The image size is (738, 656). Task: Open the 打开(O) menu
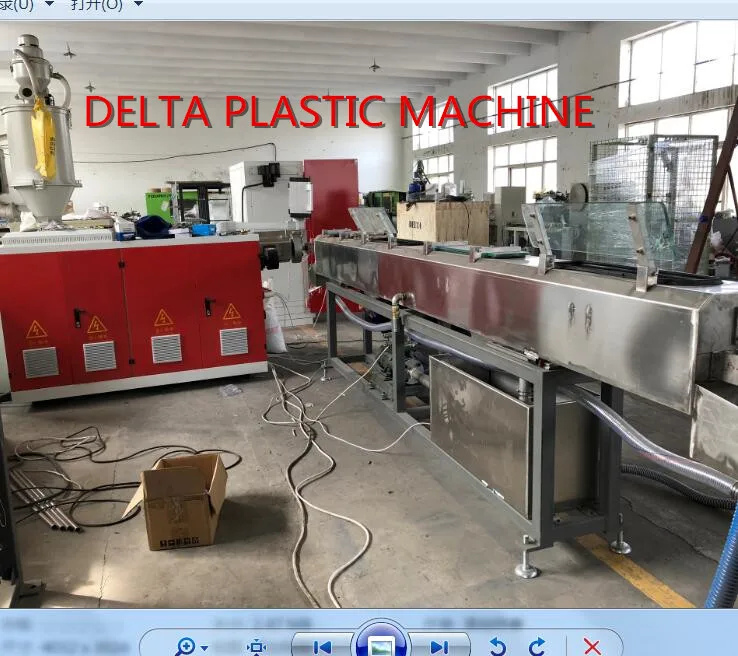97,5
